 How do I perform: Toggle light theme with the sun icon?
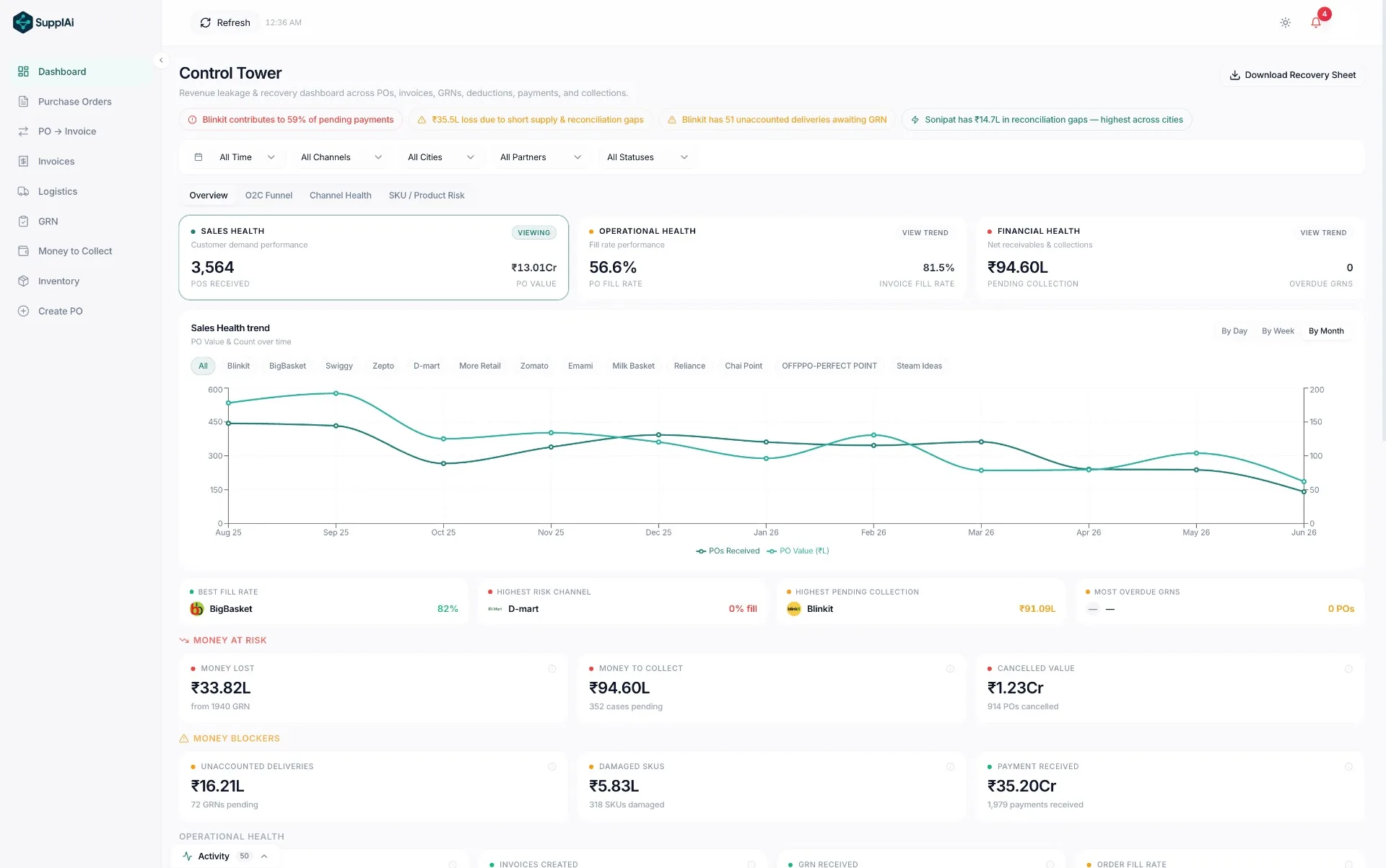click(x=1286, y=22)
